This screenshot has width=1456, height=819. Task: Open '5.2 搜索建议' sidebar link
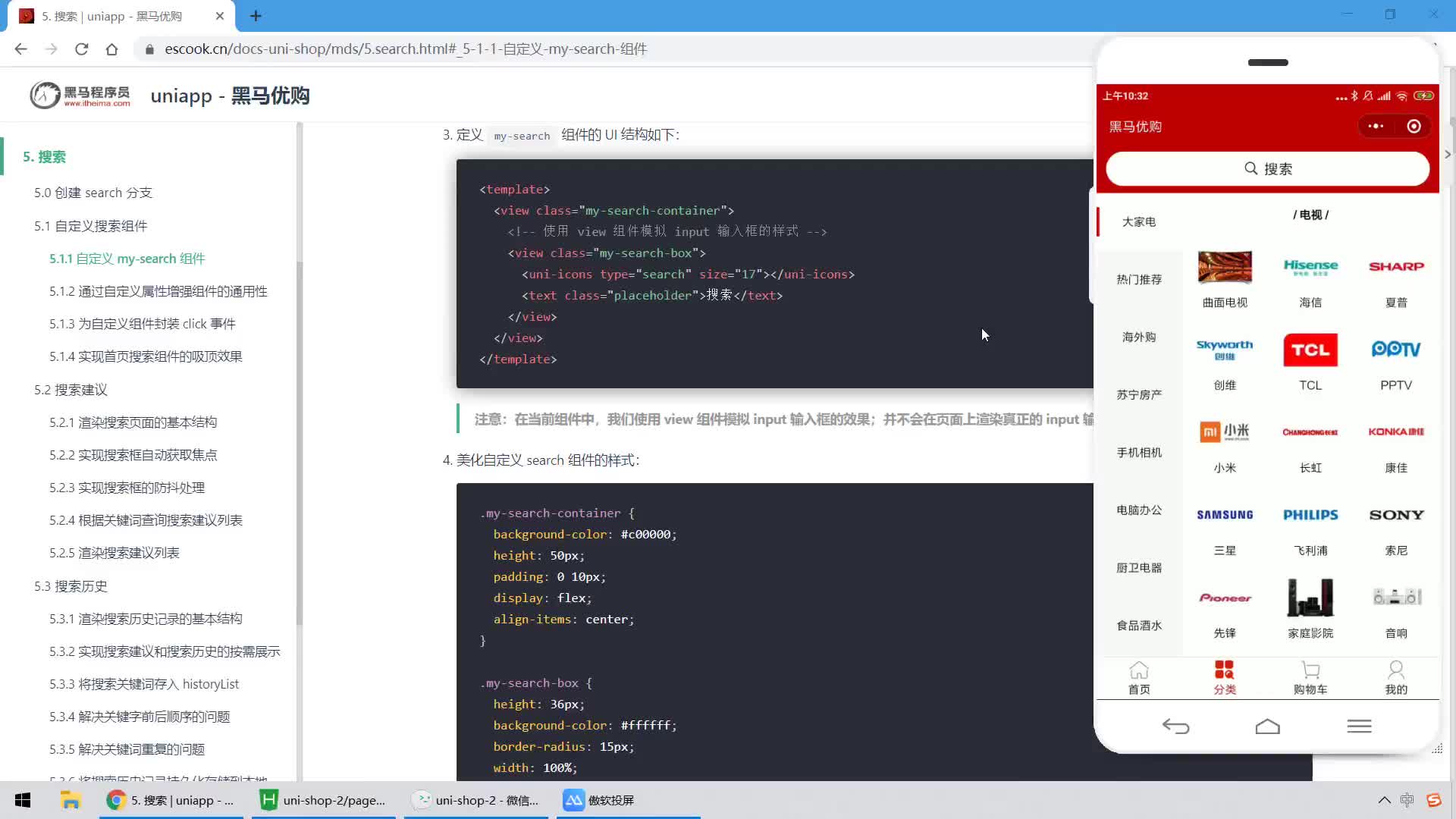[x=71, y=390]
